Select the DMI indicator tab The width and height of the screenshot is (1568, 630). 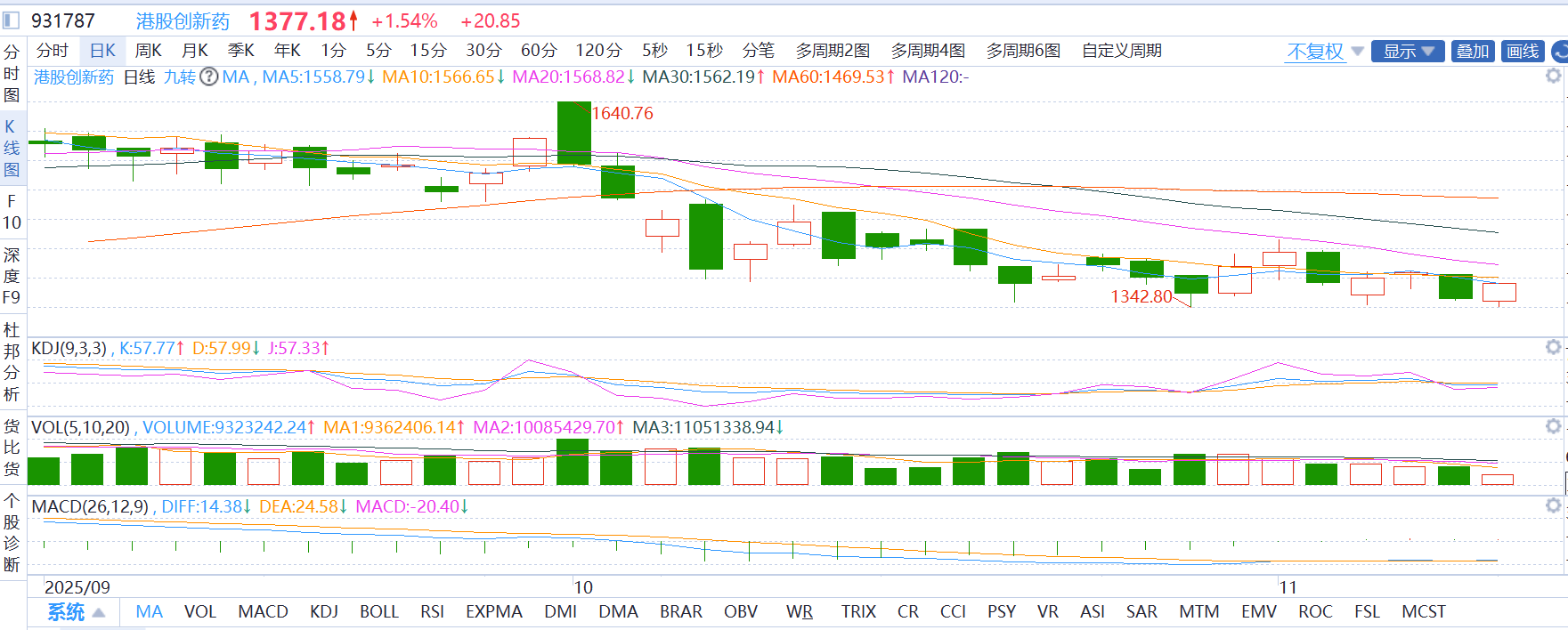561,612
